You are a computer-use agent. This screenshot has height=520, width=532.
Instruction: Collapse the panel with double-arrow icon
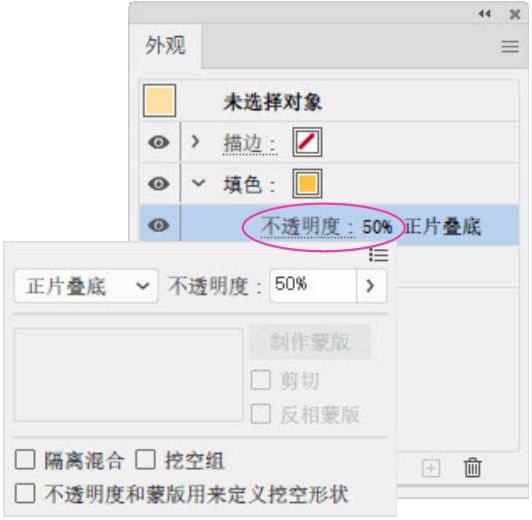coord(484,14)
